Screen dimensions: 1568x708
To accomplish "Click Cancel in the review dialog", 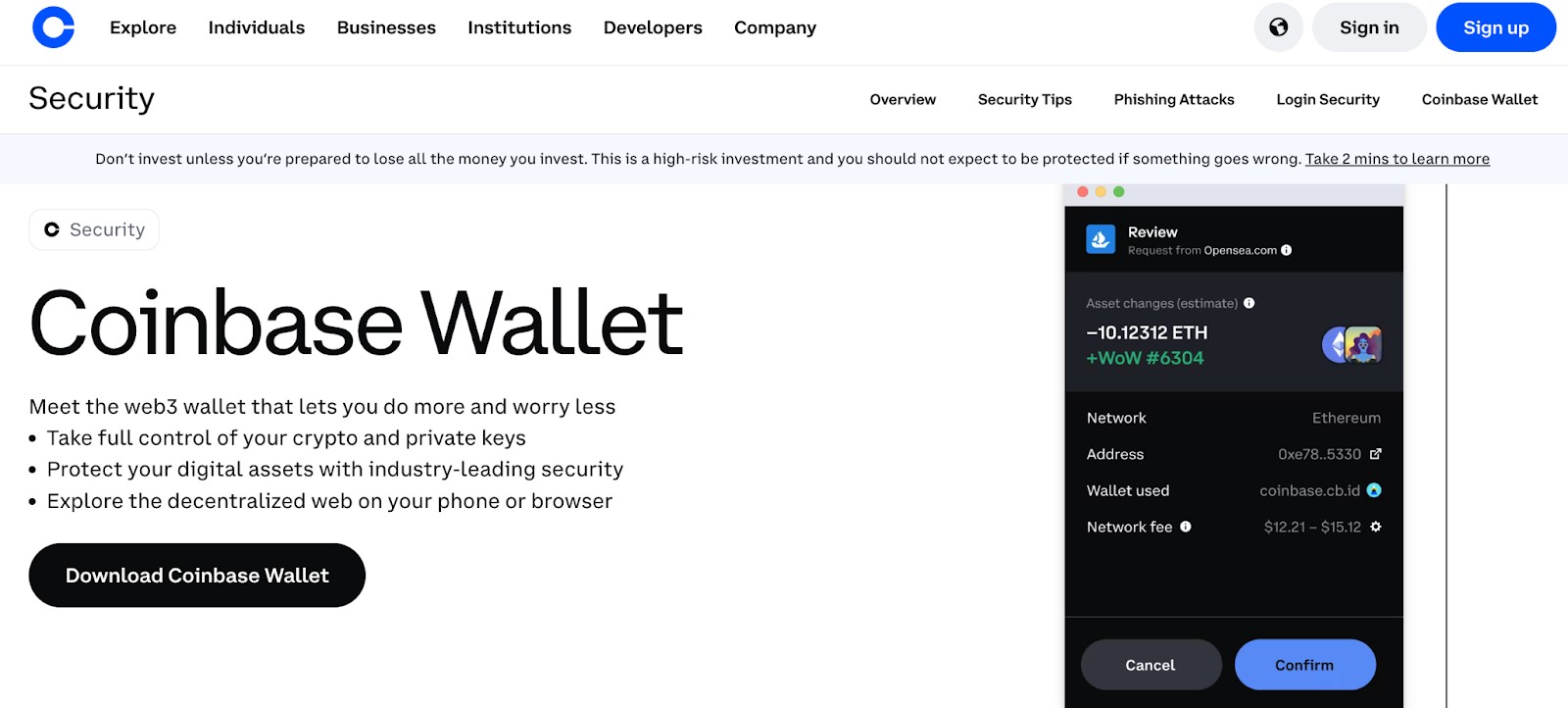I will tap(1151, 665).
